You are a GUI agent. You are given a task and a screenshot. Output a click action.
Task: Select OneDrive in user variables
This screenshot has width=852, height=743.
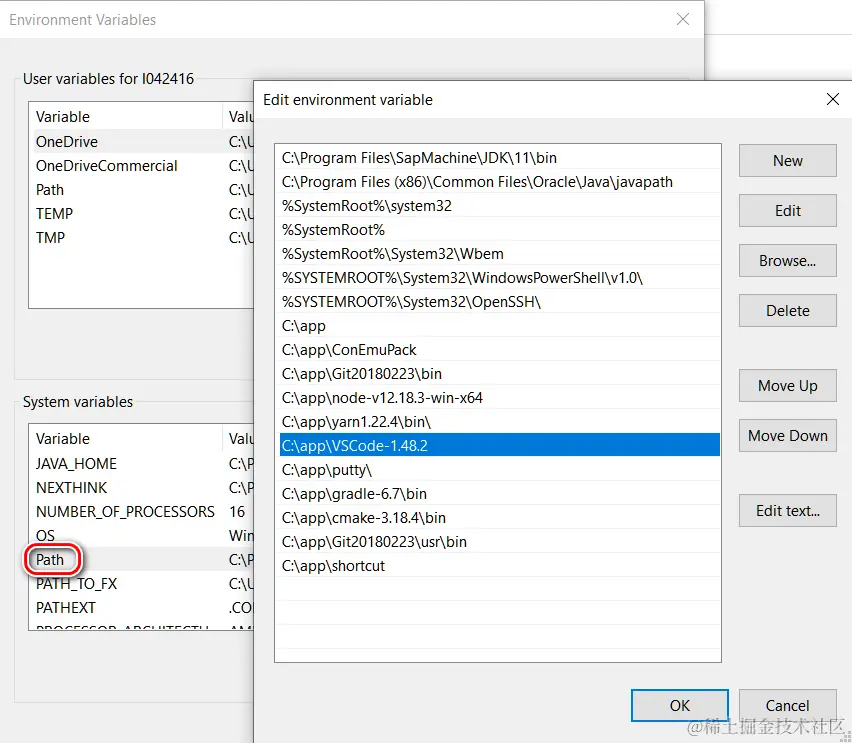(x=141, y=141)
